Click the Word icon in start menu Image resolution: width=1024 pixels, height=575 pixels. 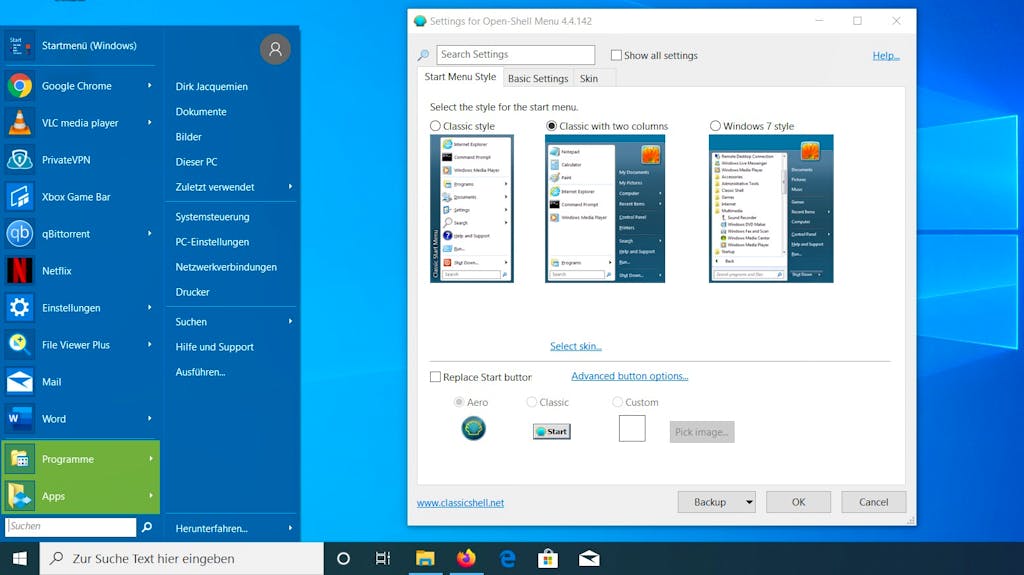coord(20,419)
